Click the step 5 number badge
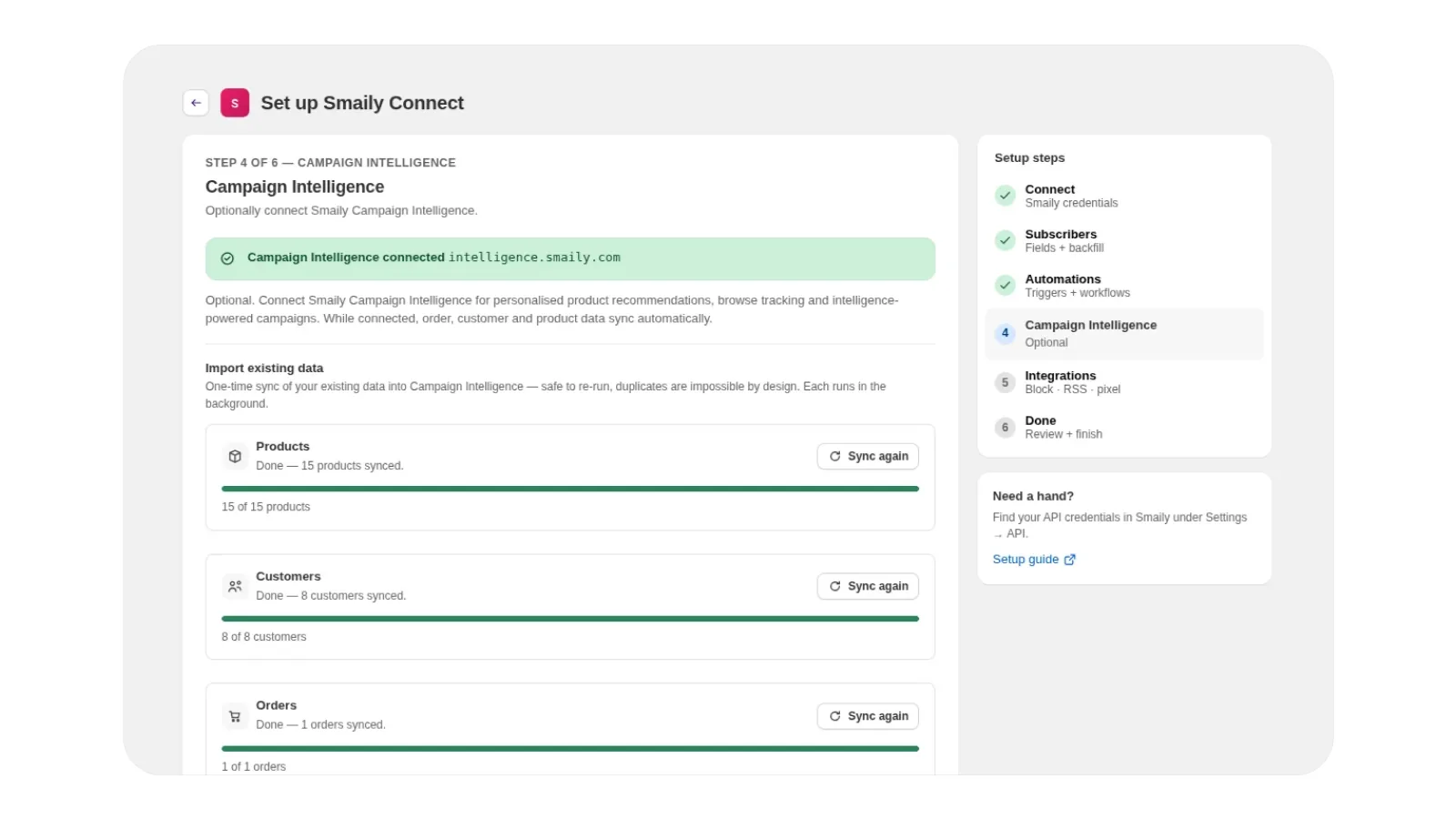 1005,382
